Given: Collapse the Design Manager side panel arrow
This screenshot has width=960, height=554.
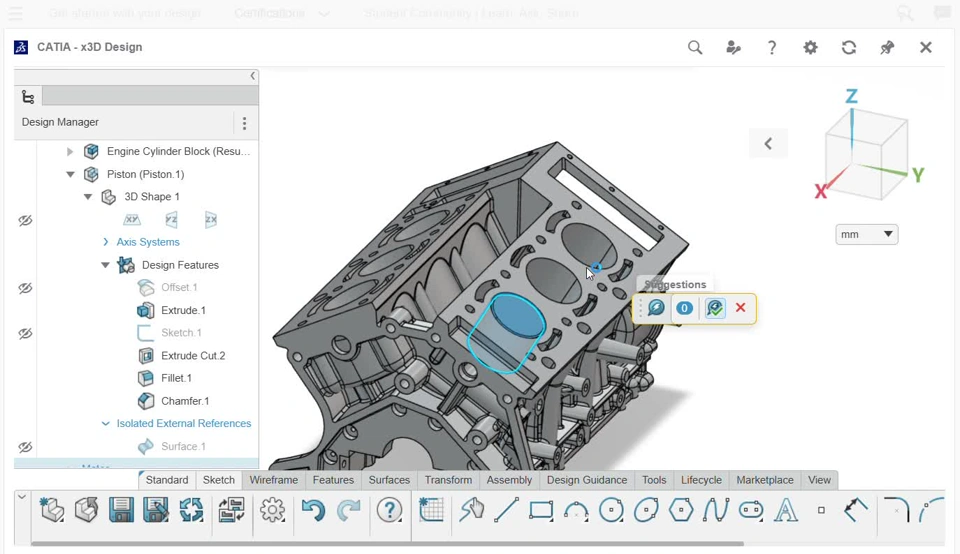Looking at the screenshot, I should [252, 76].
